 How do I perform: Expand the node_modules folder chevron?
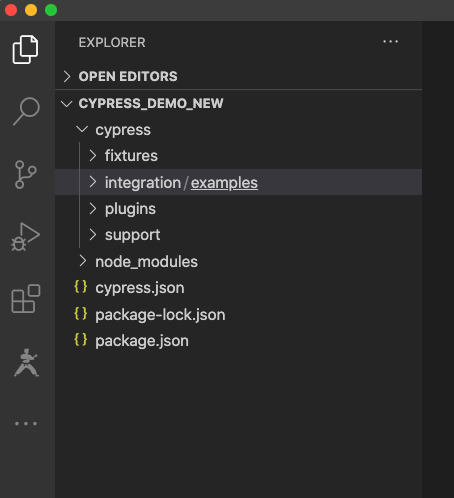click(83, 261)
